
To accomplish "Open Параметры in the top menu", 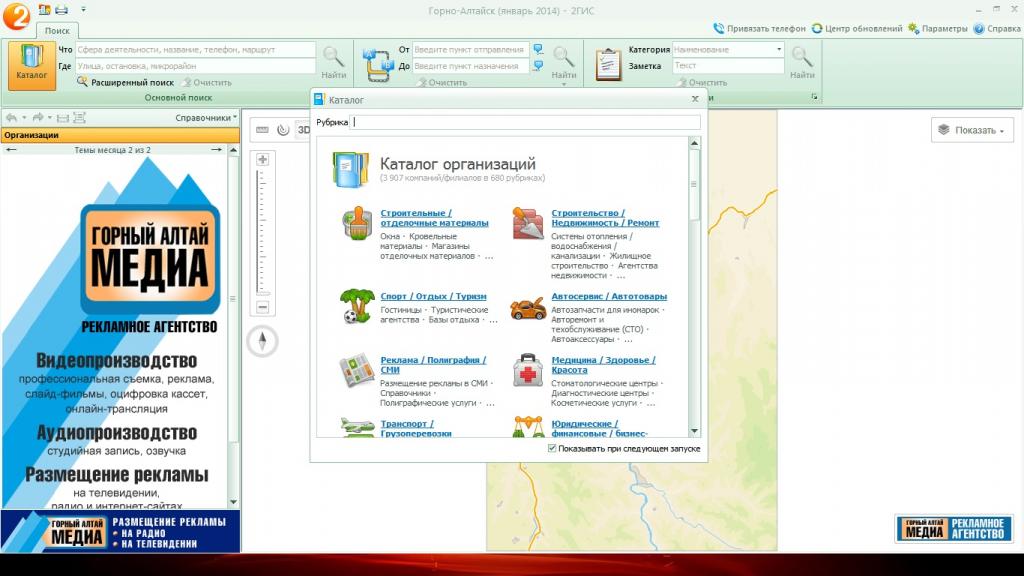I will (938, 29).
